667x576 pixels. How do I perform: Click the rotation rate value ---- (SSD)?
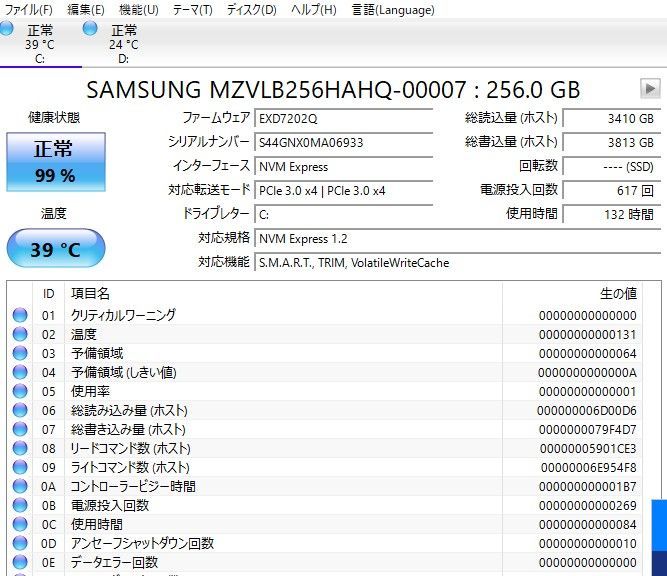(612, 167)
